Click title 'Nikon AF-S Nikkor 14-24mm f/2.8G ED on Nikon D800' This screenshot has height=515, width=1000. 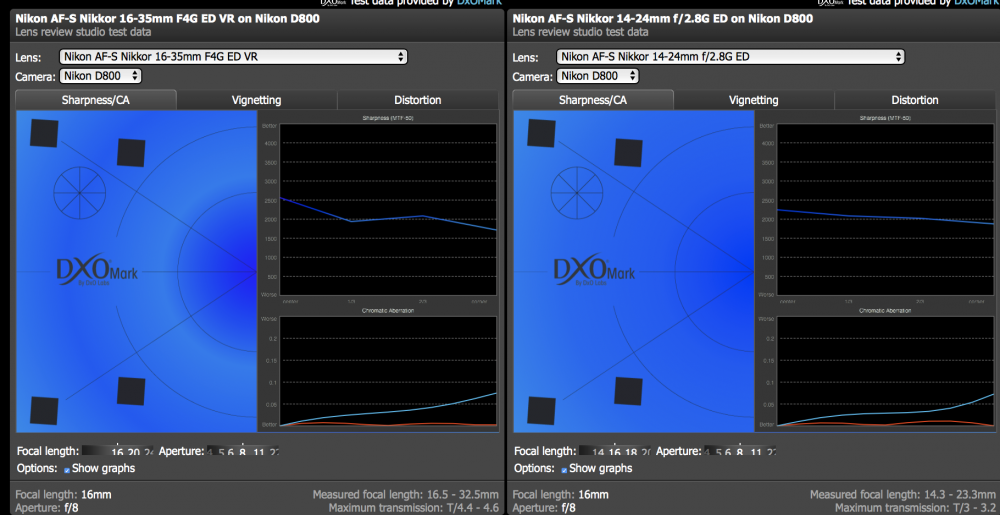coord(663,18)
